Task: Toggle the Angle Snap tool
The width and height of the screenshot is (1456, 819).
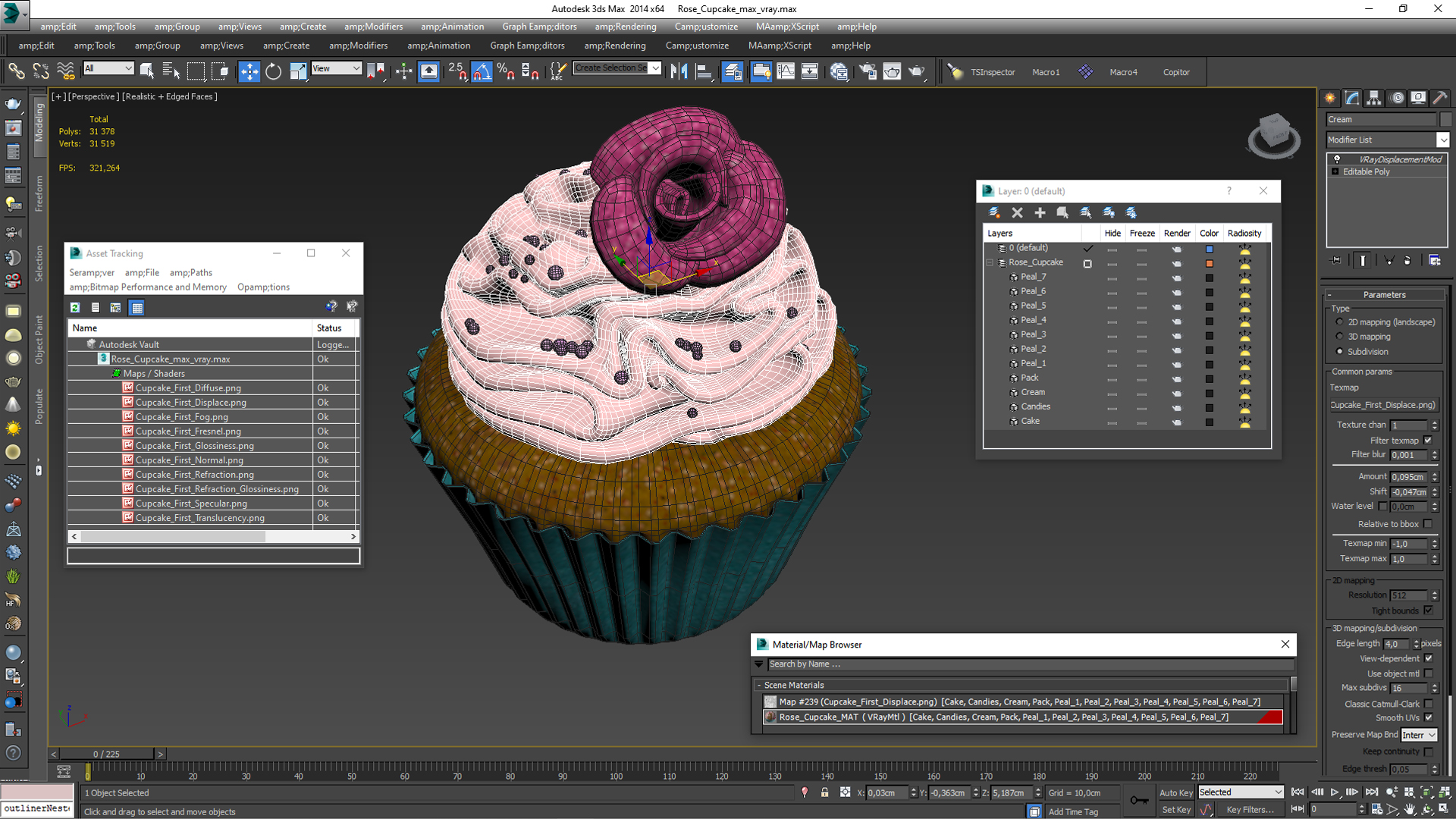Action: (482, 71)
